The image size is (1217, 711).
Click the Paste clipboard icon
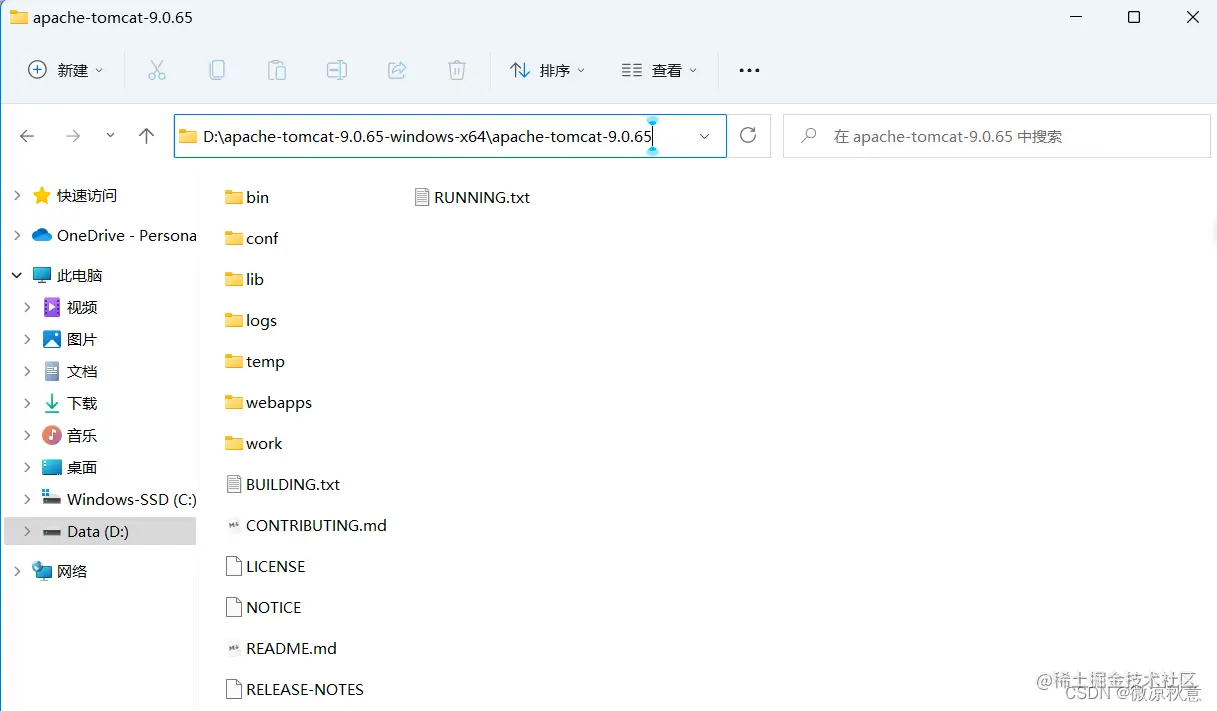click(x=276, y=70)
